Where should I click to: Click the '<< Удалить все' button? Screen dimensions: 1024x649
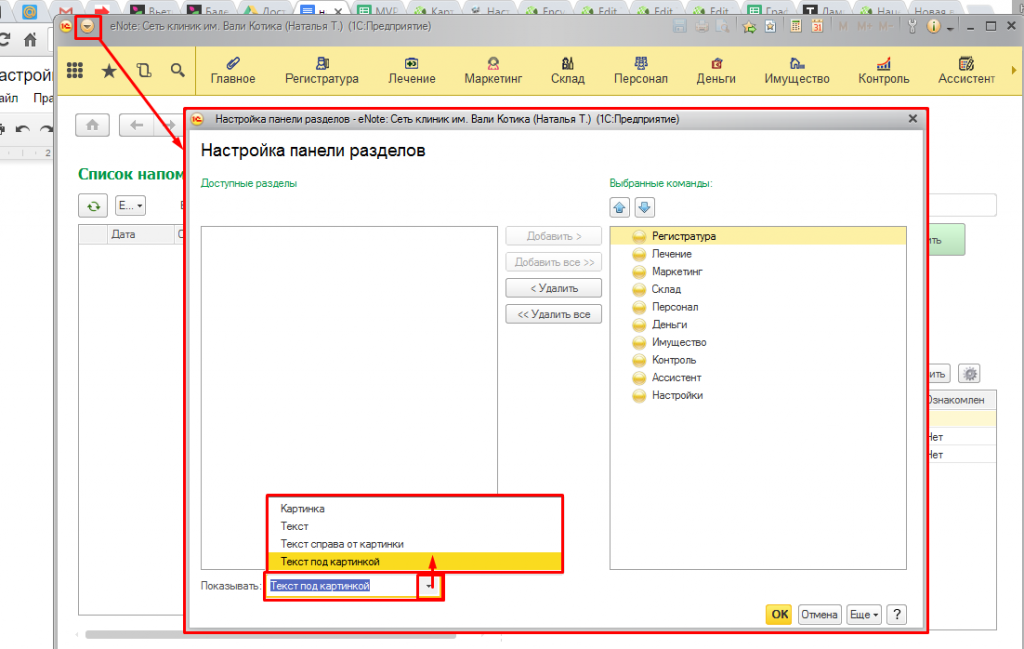[x=554, y=314]
